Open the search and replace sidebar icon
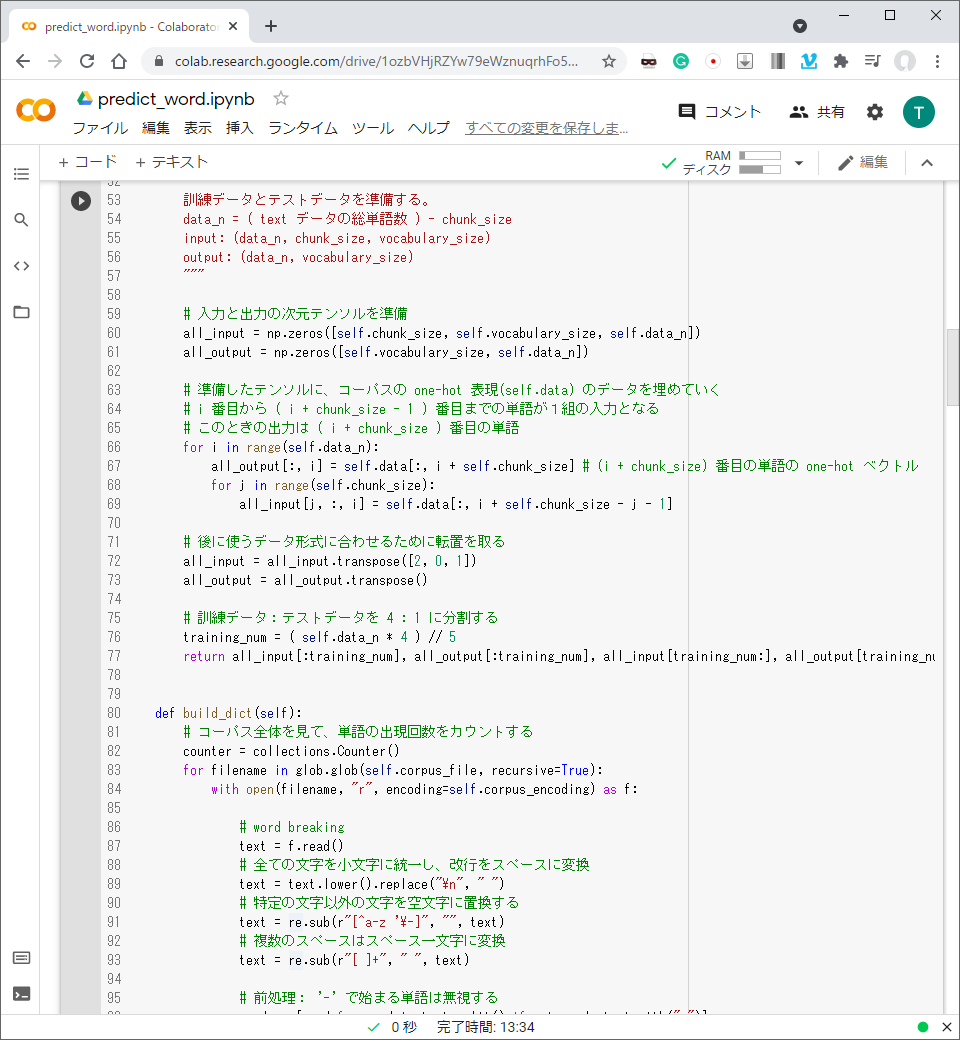The height and width of the screenshot is (1040, 960). click(x=21, y=220)
